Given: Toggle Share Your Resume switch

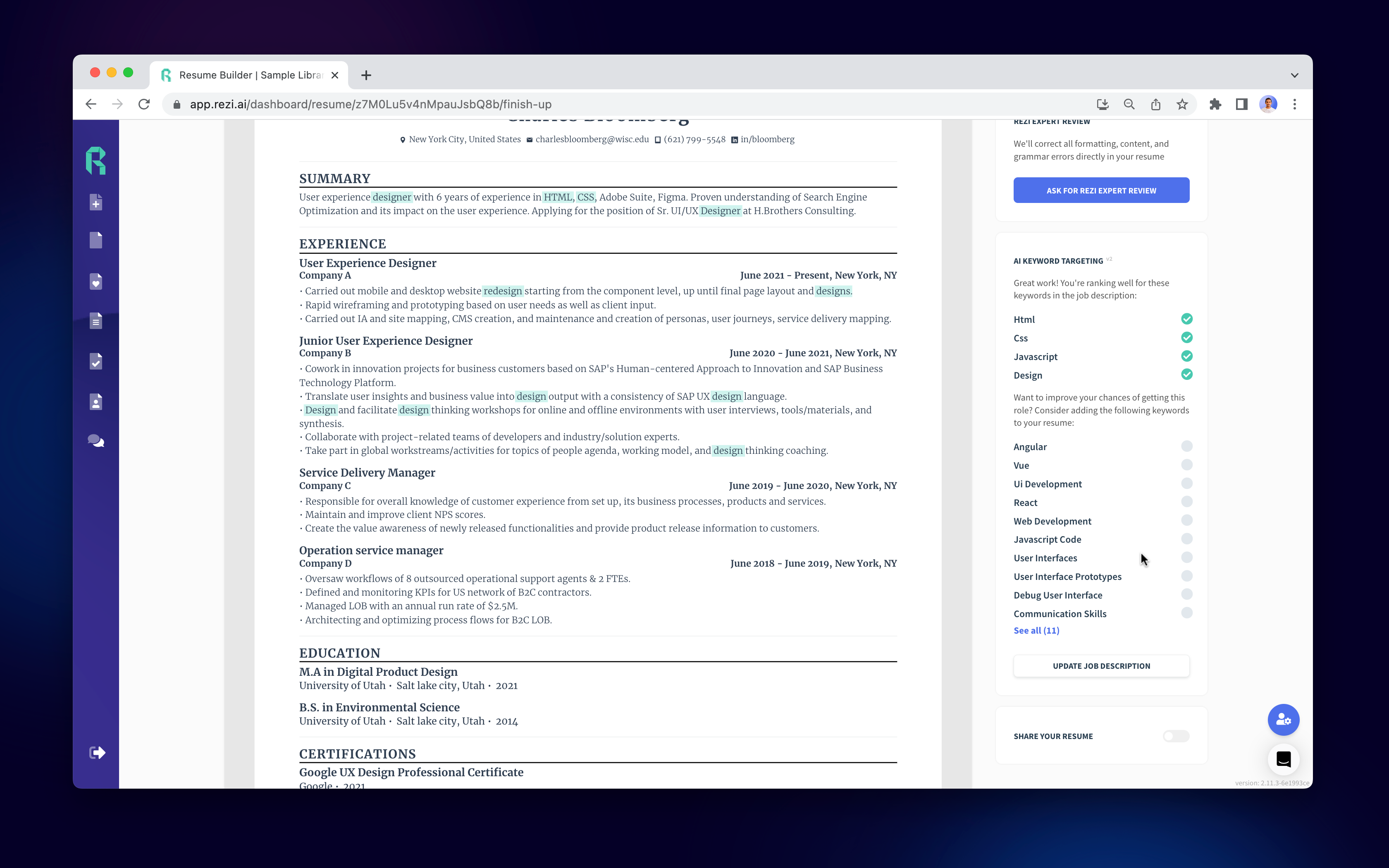Looking at the screenshot, I should tap(1176, 736).
